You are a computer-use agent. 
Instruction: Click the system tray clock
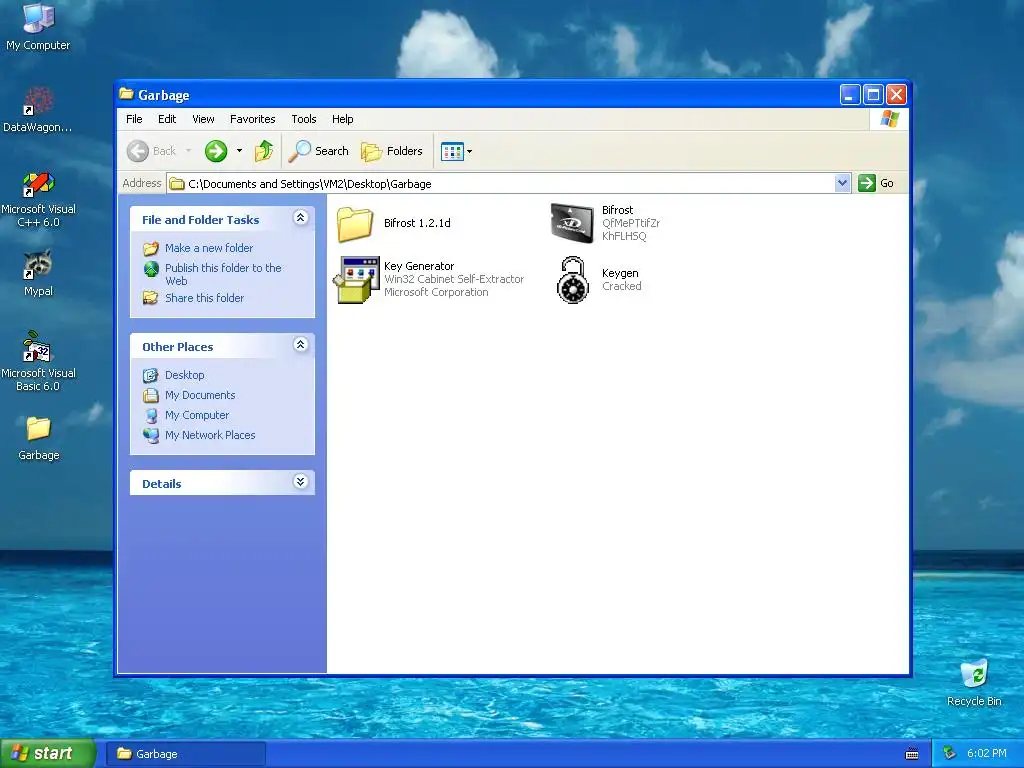click(x=987, y=754)
